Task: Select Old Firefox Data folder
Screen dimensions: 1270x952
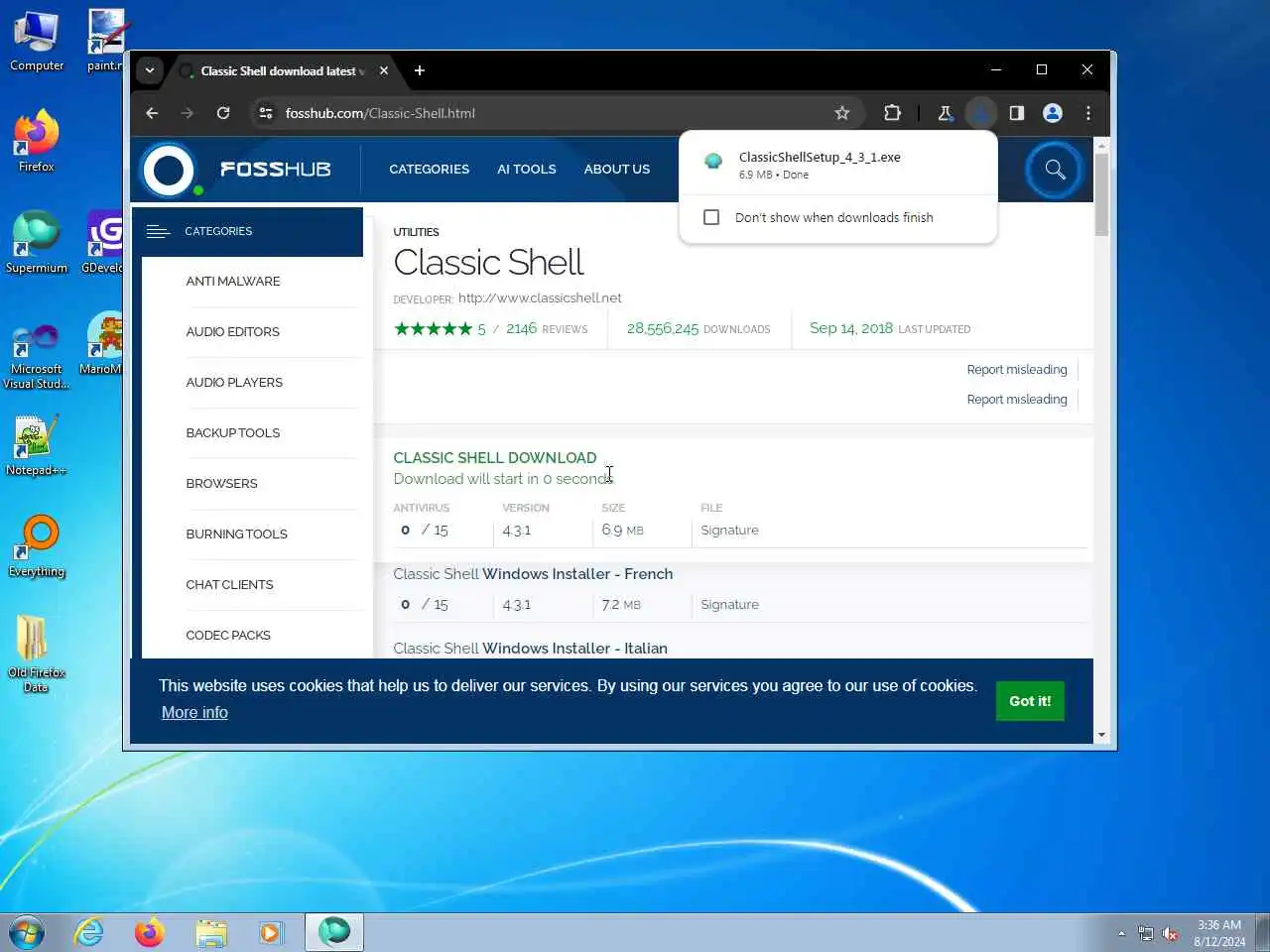Action: point(36,654)
